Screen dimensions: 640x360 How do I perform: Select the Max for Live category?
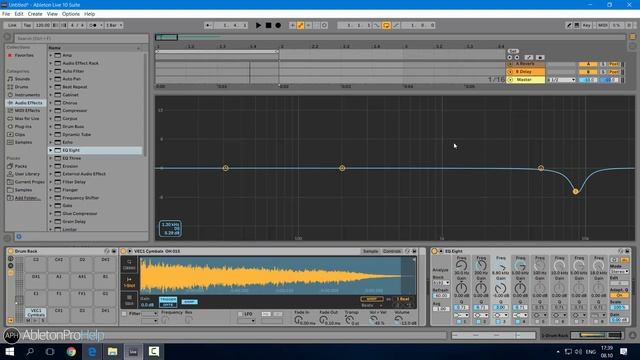coord(27,119)
